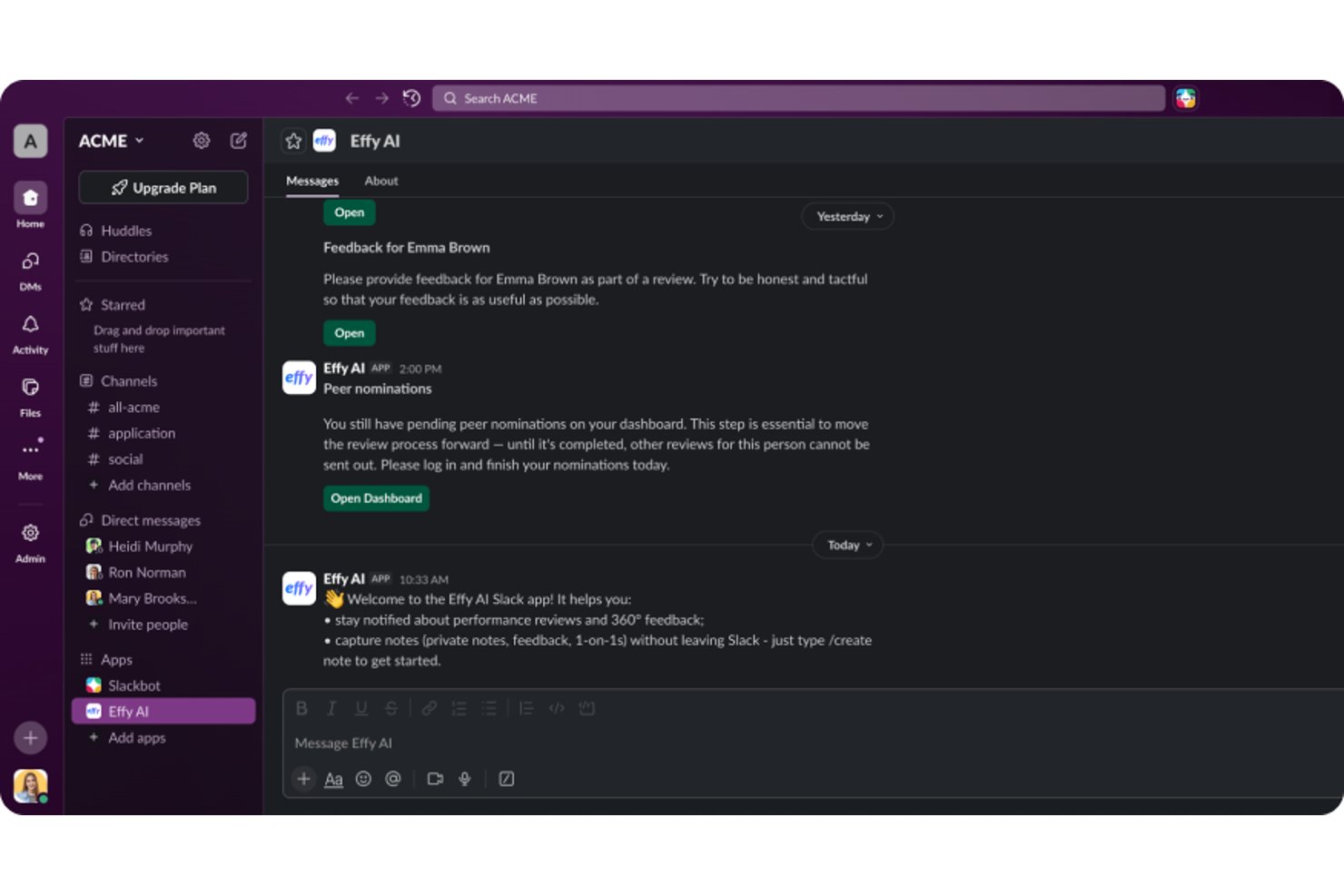Open the Slack logo icon beside search

(1185, 98)
